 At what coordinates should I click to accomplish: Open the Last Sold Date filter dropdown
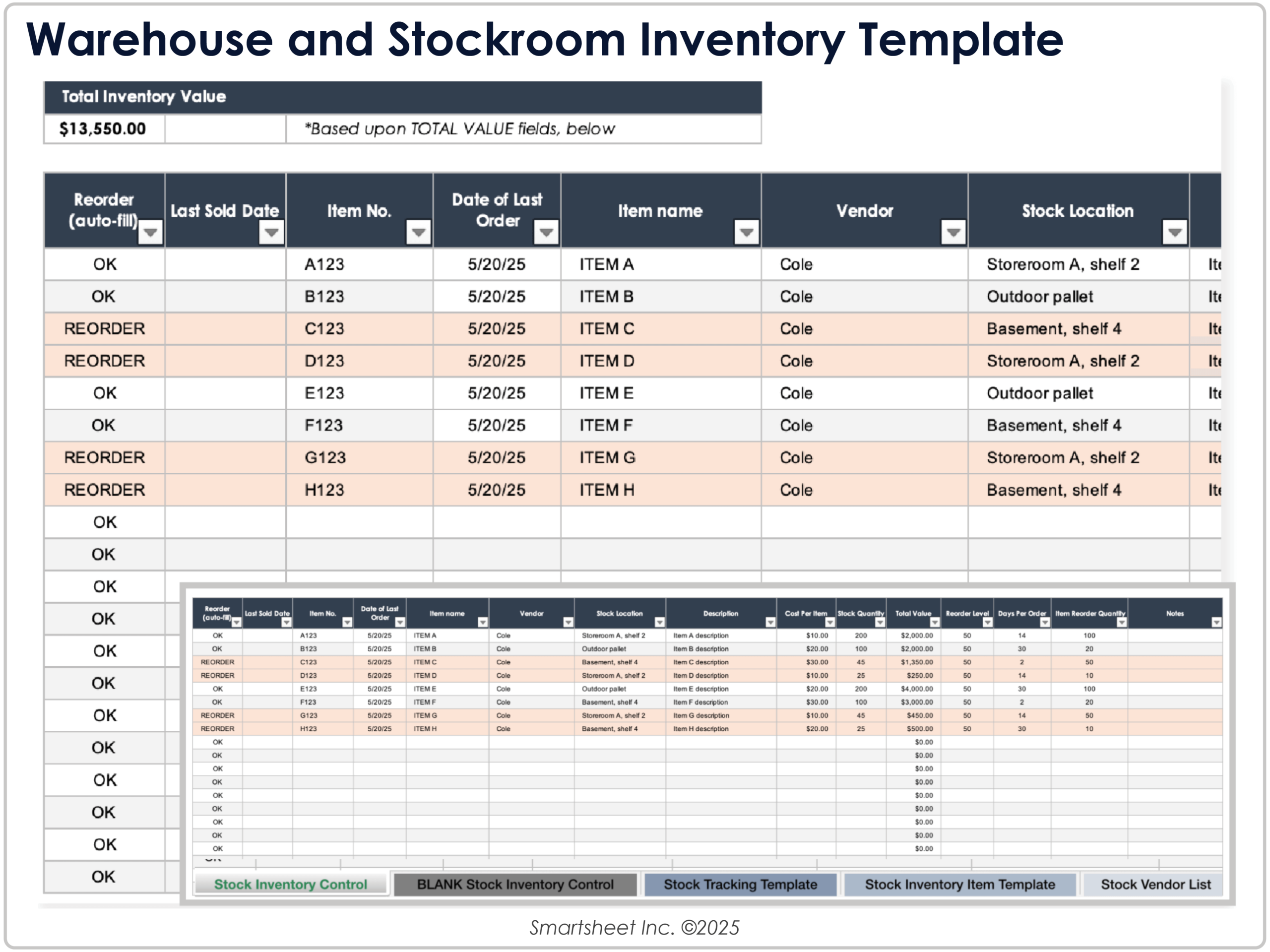[x=271, y=233]
